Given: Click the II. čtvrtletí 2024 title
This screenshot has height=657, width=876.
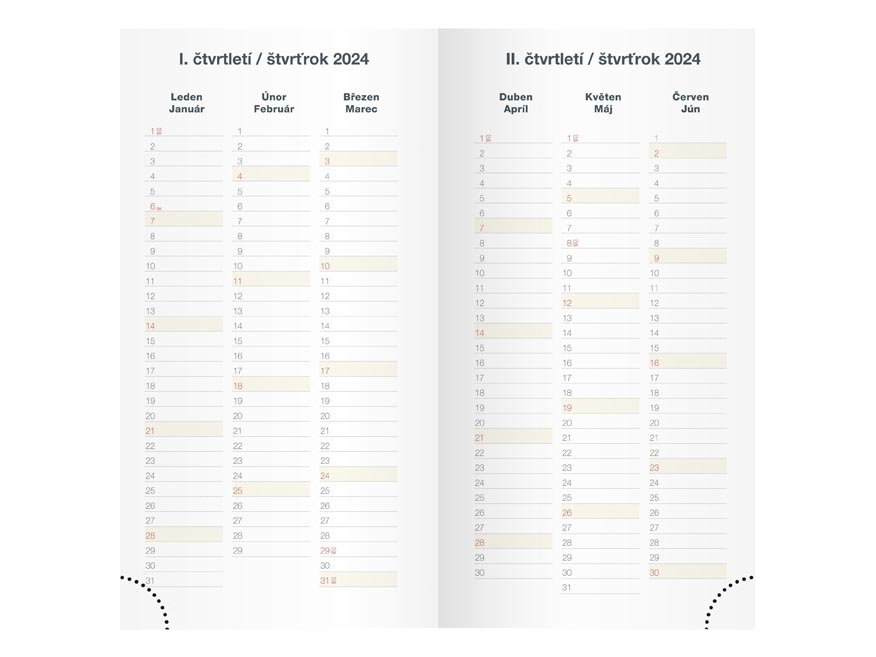Looking at the screenshot, I should (x=603, y=59).
